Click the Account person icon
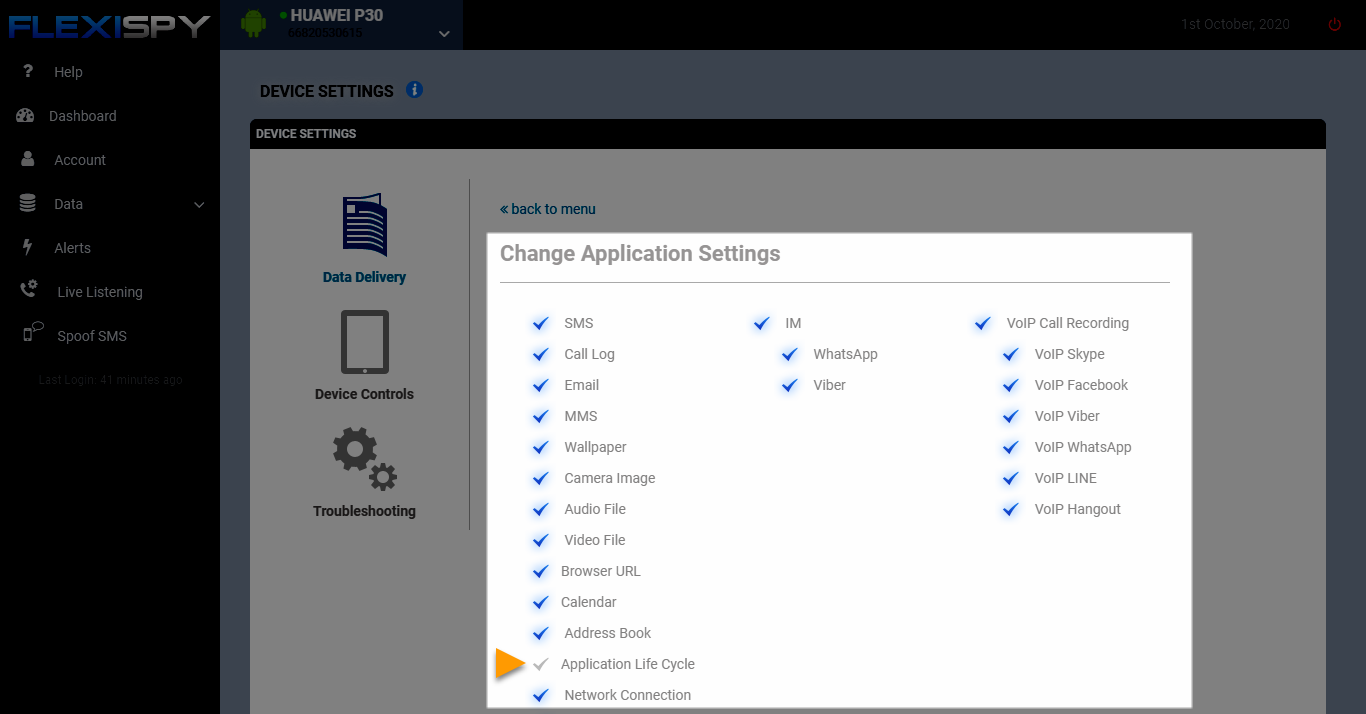Screen dimensions: 1366x714 28,159
